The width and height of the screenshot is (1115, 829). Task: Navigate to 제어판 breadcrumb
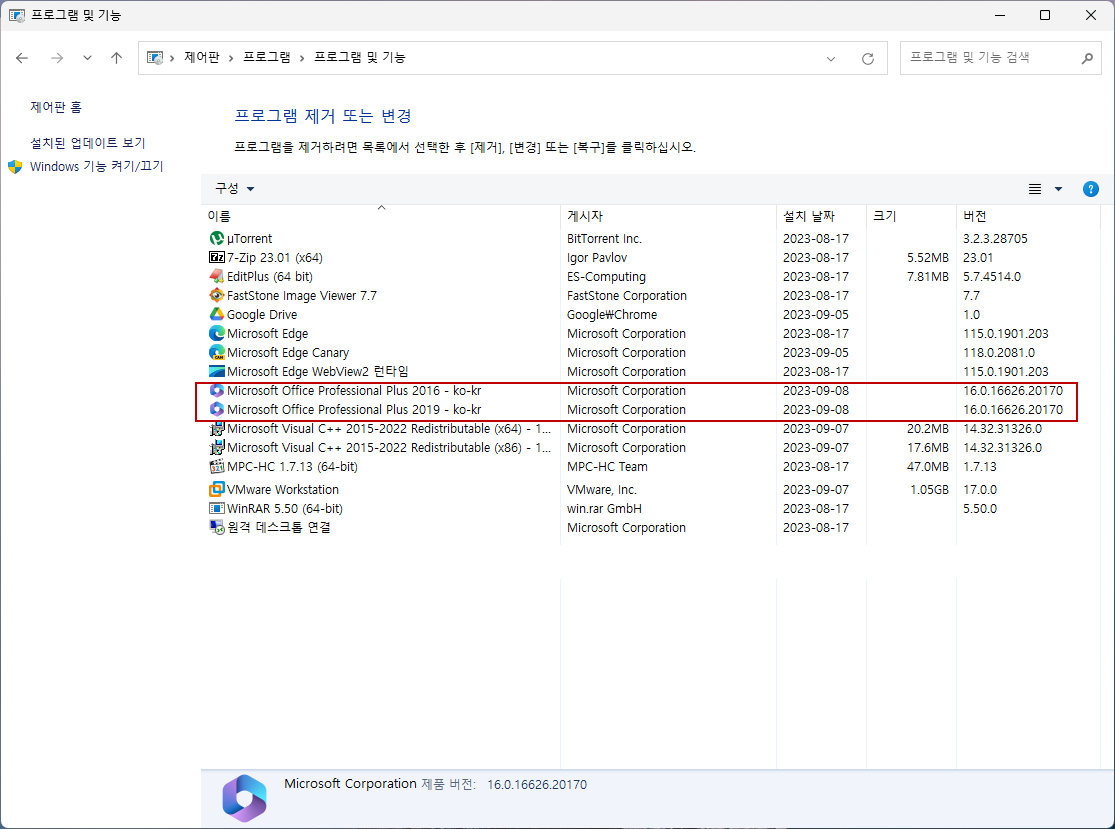(x=202, y=58)
